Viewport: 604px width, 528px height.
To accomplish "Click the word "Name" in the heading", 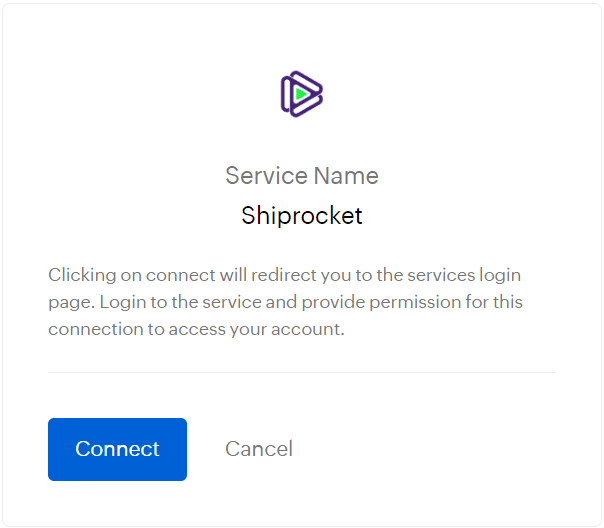I will tap(346, 176).
